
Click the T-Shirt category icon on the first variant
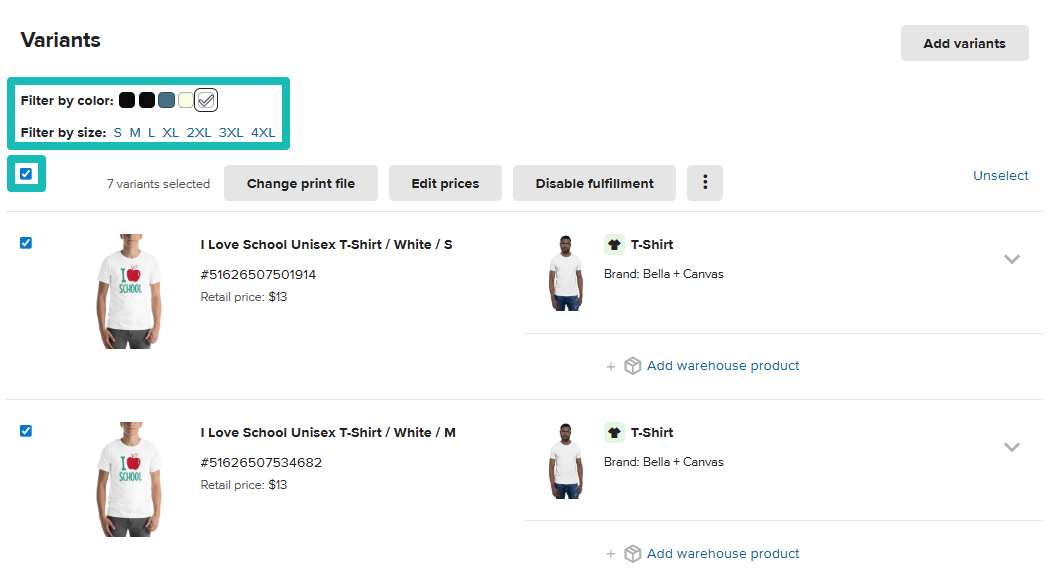point(613,244)
